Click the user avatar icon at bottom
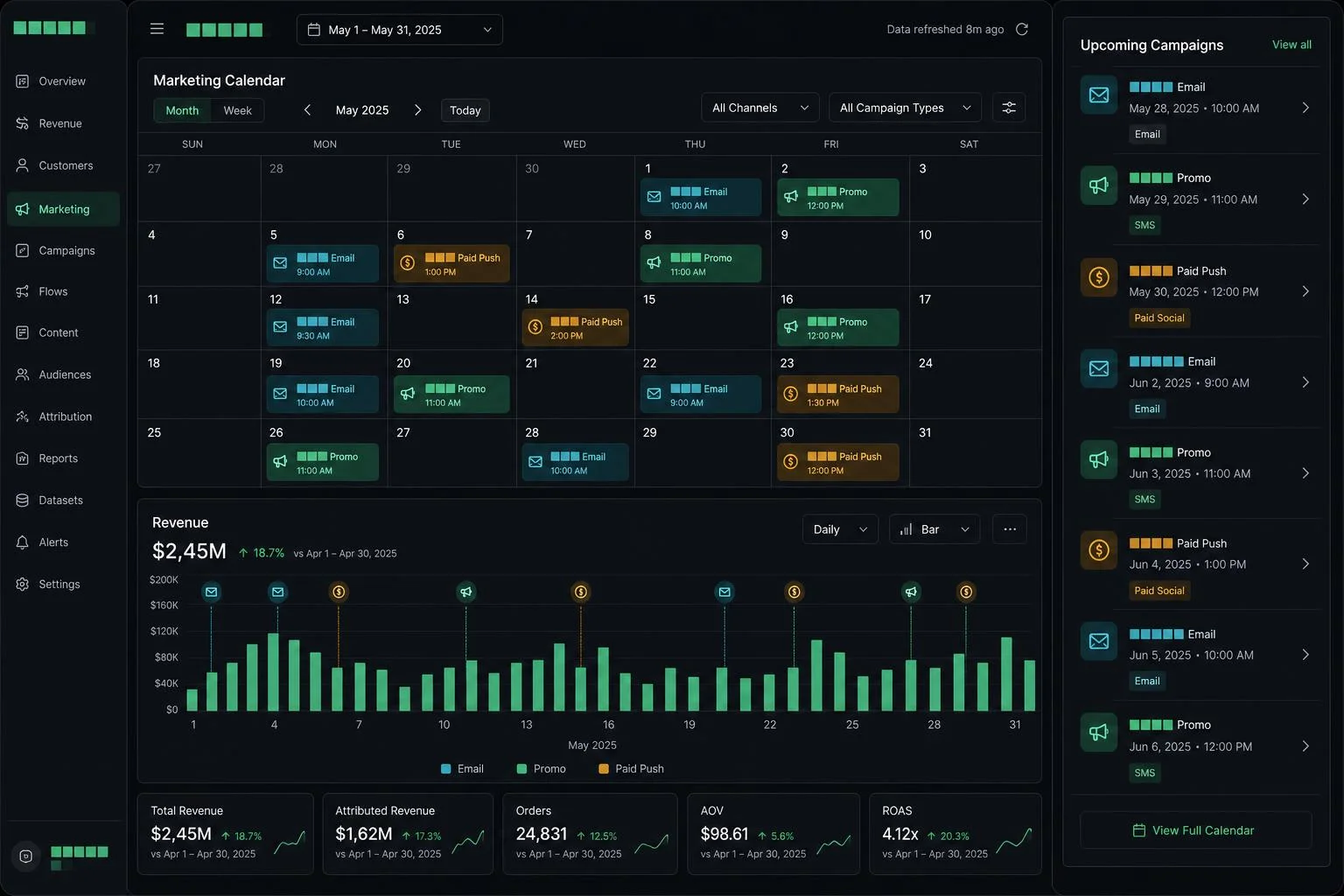Image resolution: width=1344 pixels, height=896 pixels. tap(26, 857)
